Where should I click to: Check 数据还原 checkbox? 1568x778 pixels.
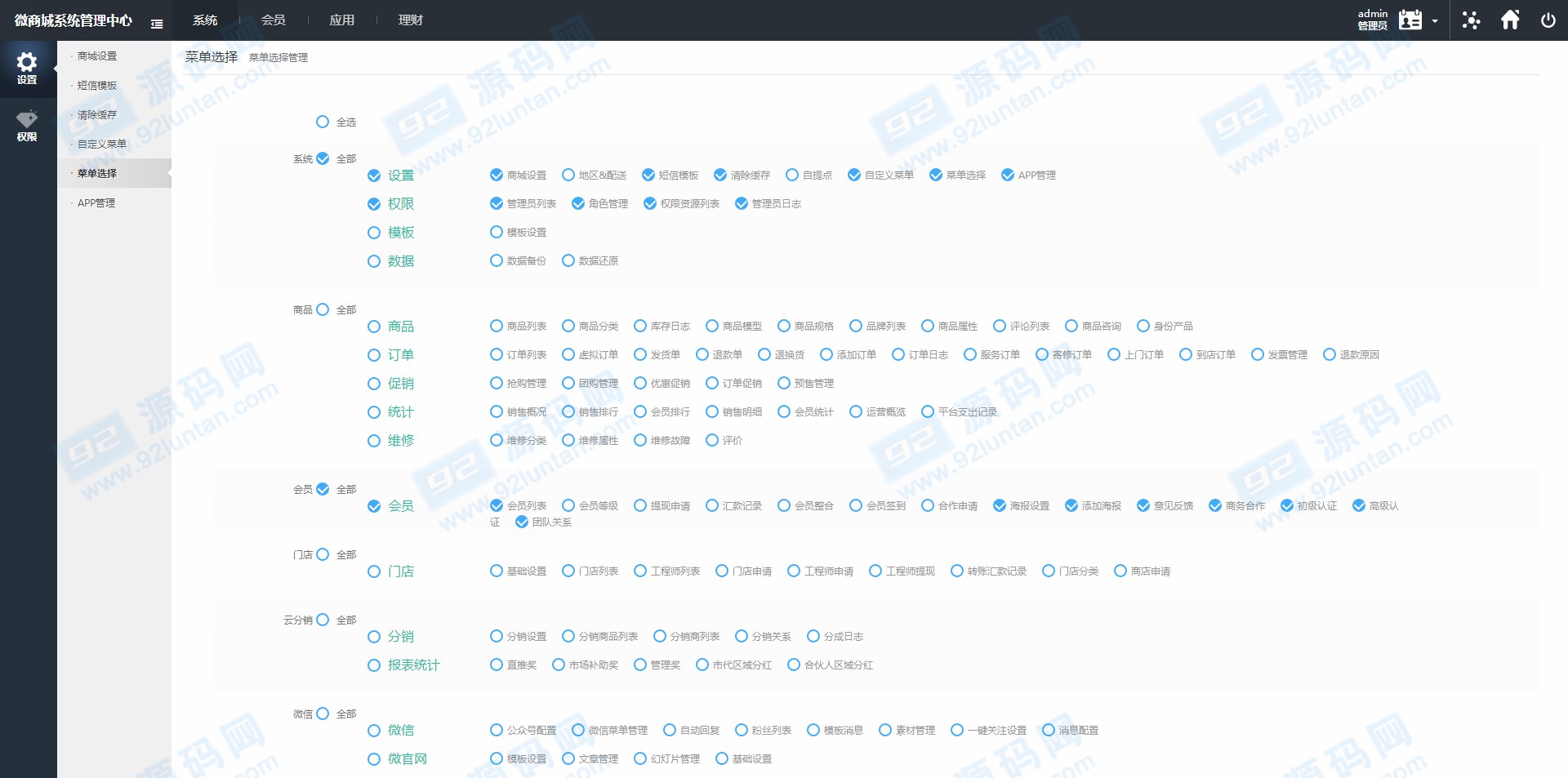click(568, 261)
